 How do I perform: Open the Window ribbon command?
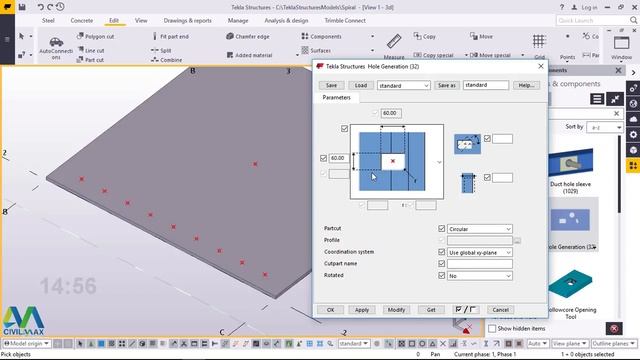click(x=622, y=47)
